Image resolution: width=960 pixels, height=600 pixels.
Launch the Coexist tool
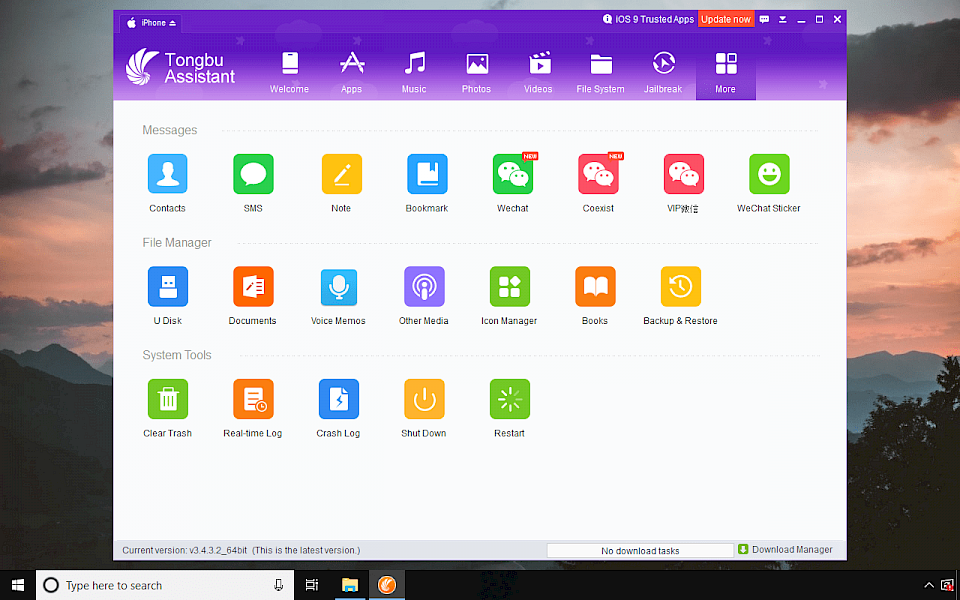point(598,174)
